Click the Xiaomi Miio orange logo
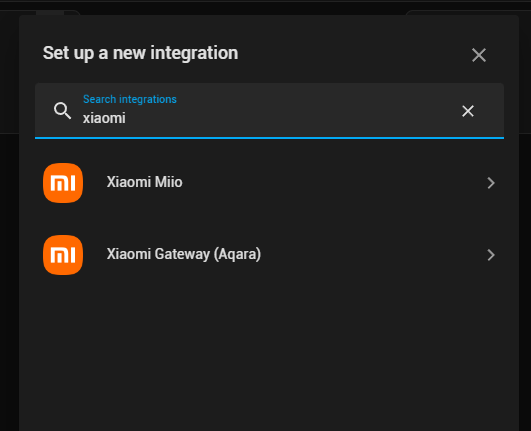 tap(63, 183)
